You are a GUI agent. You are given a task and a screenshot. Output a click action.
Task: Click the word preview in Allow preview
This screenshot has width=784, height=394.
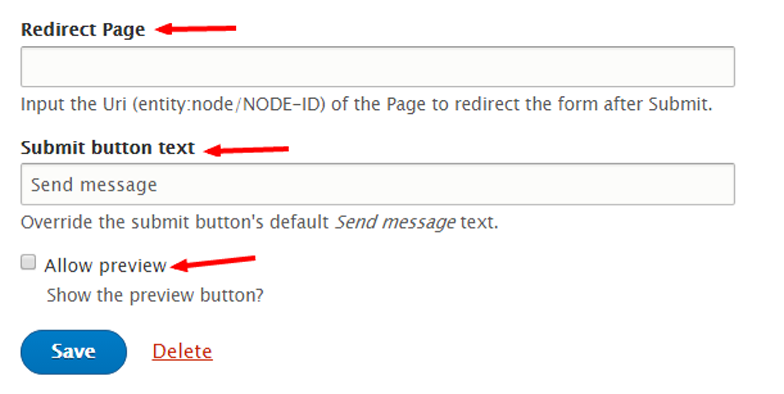132,266
